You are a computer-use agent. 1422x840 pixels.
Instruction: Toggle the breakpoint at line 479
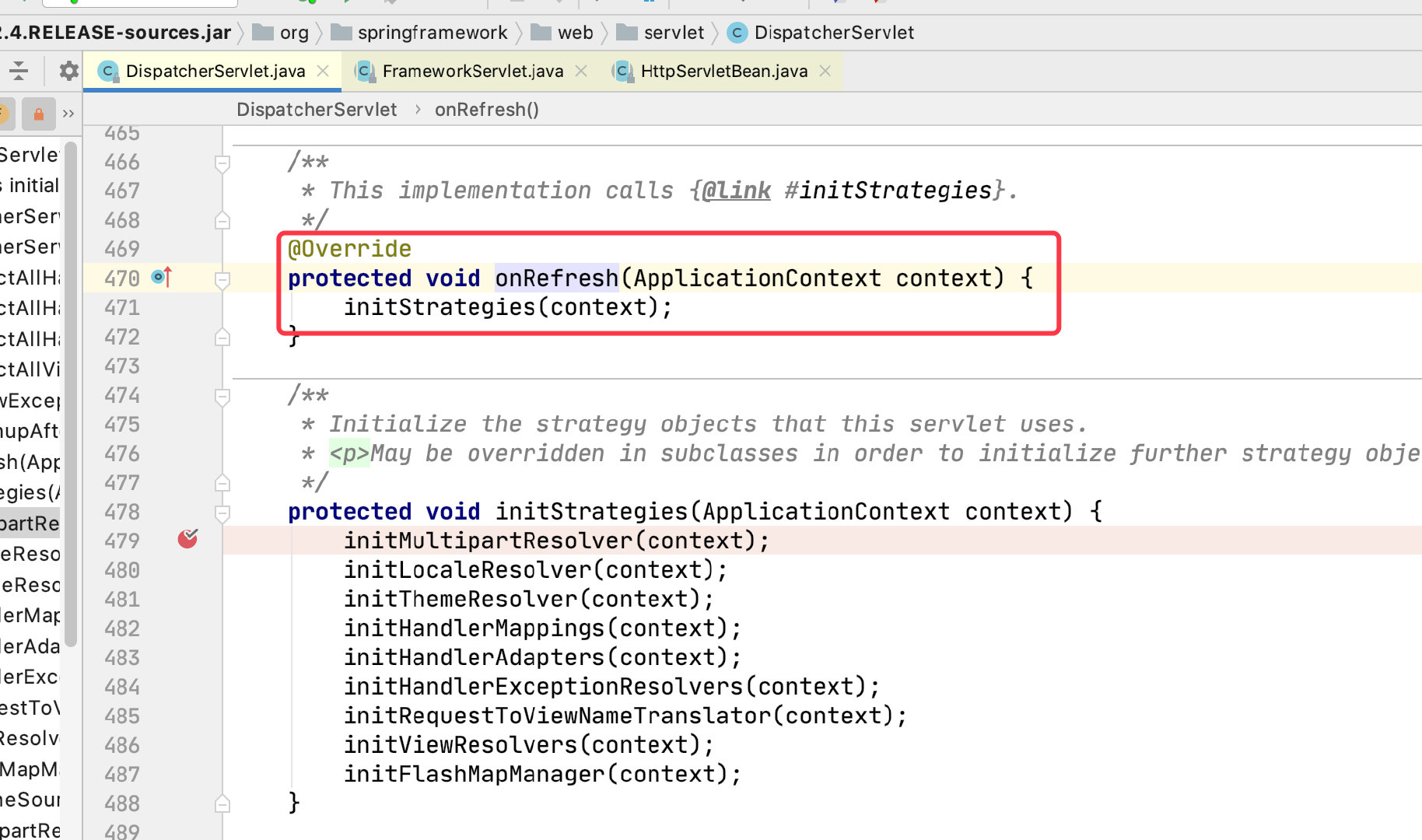(187, 539)
